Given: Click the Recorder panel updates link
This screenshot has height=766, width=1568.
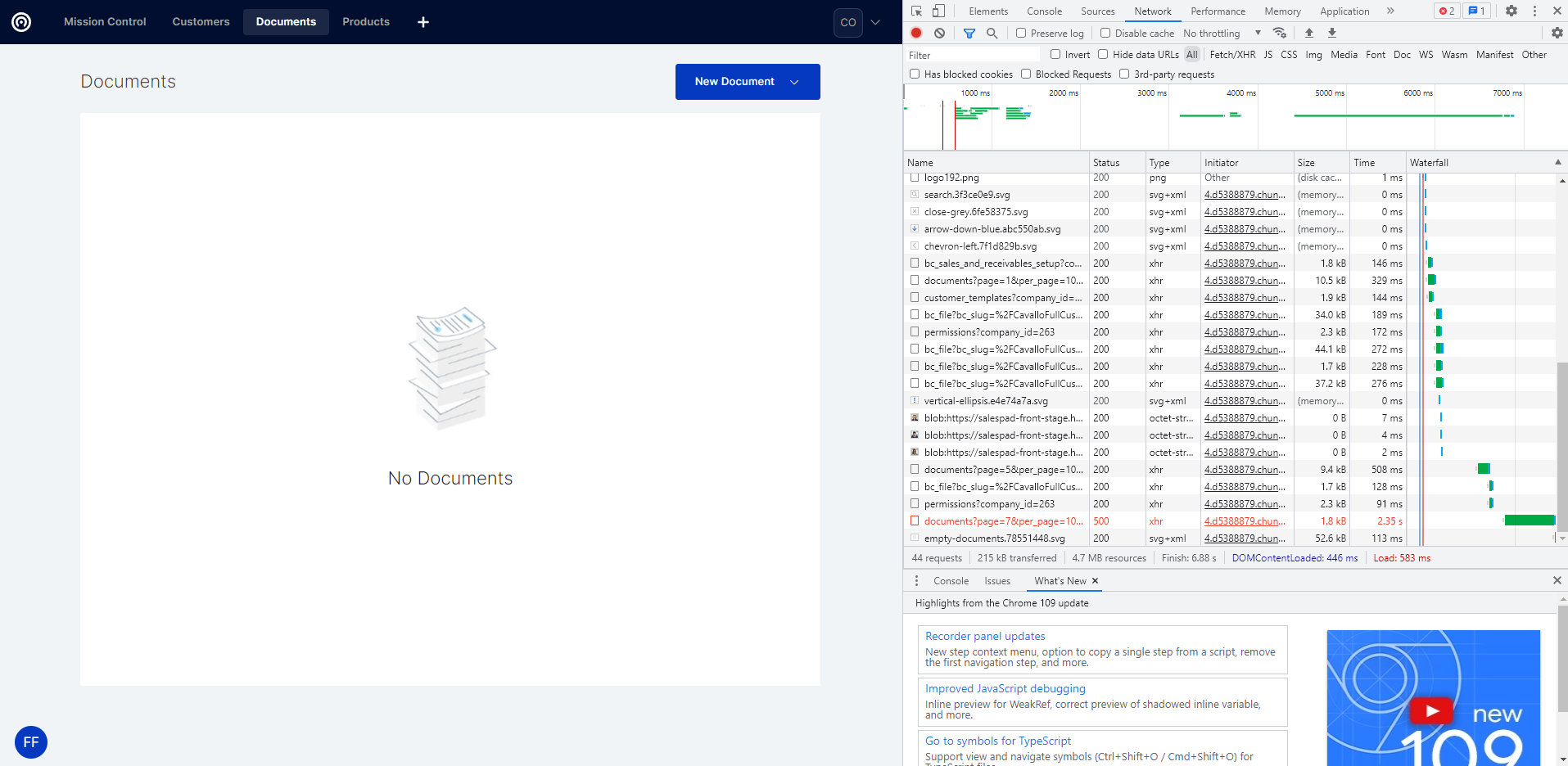Looking at the screenshot, I should (x=984, y=636).
